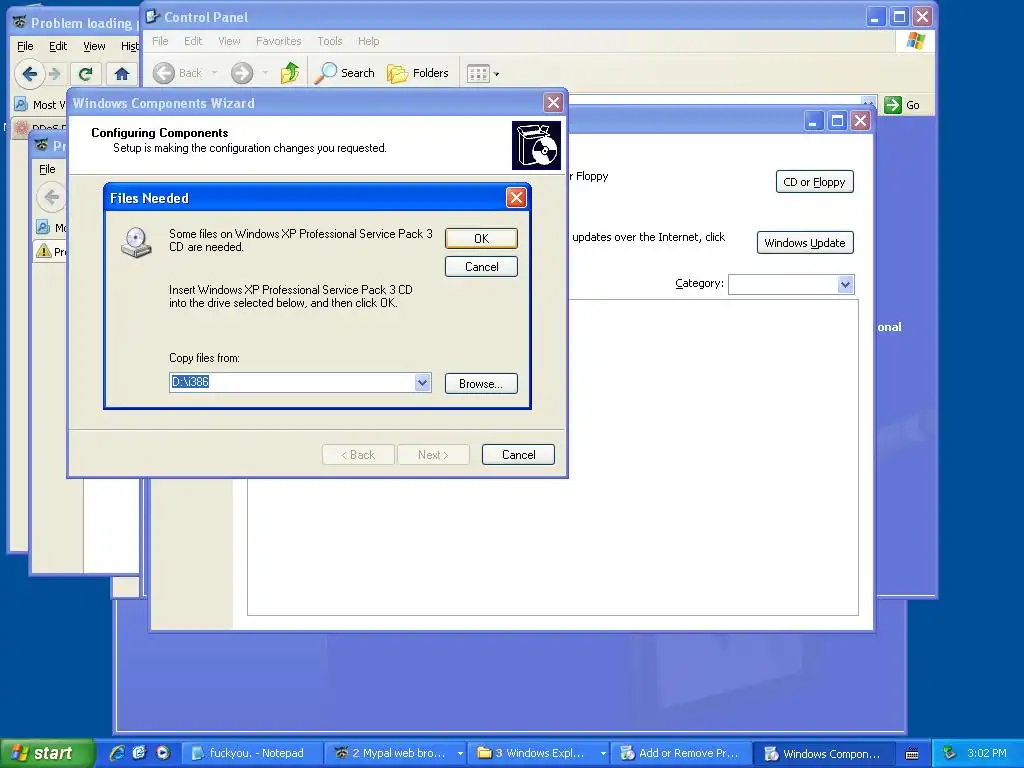
Task: Cancel the Windows Components Wizard
Action: click(518, 455)
